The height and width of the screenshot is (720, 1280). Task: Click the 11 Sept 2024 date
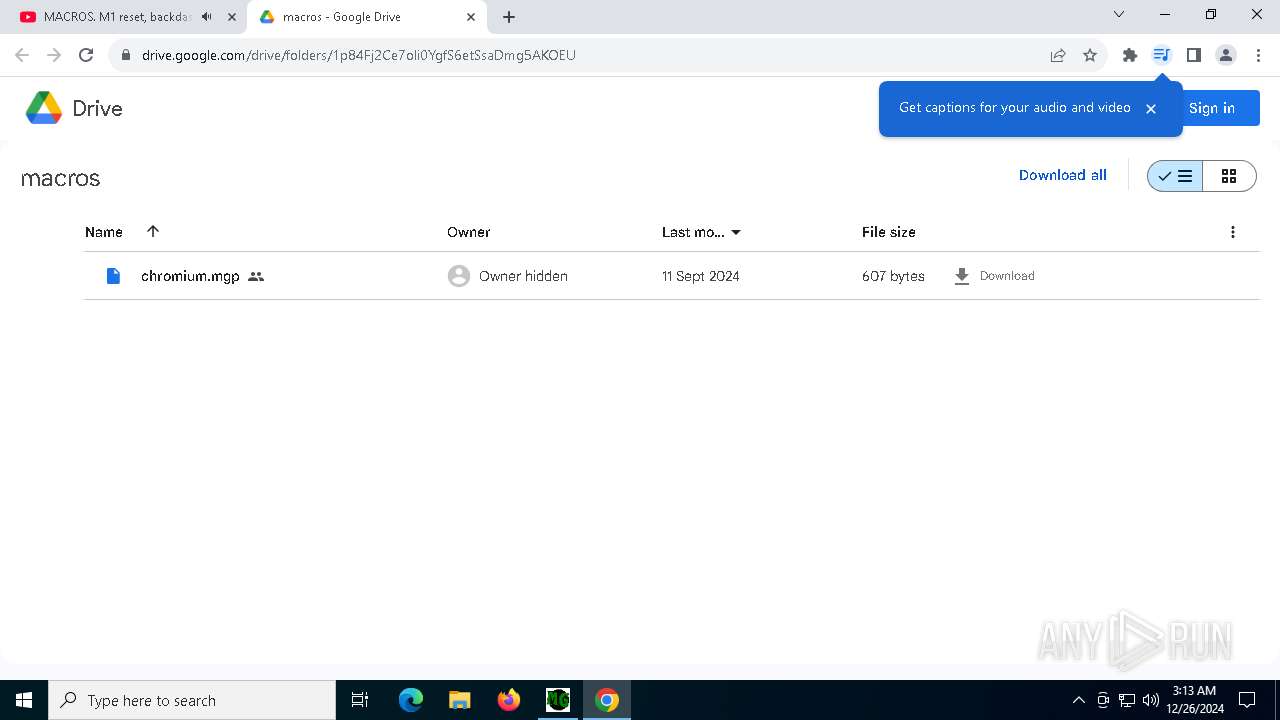tap(700, 276)
